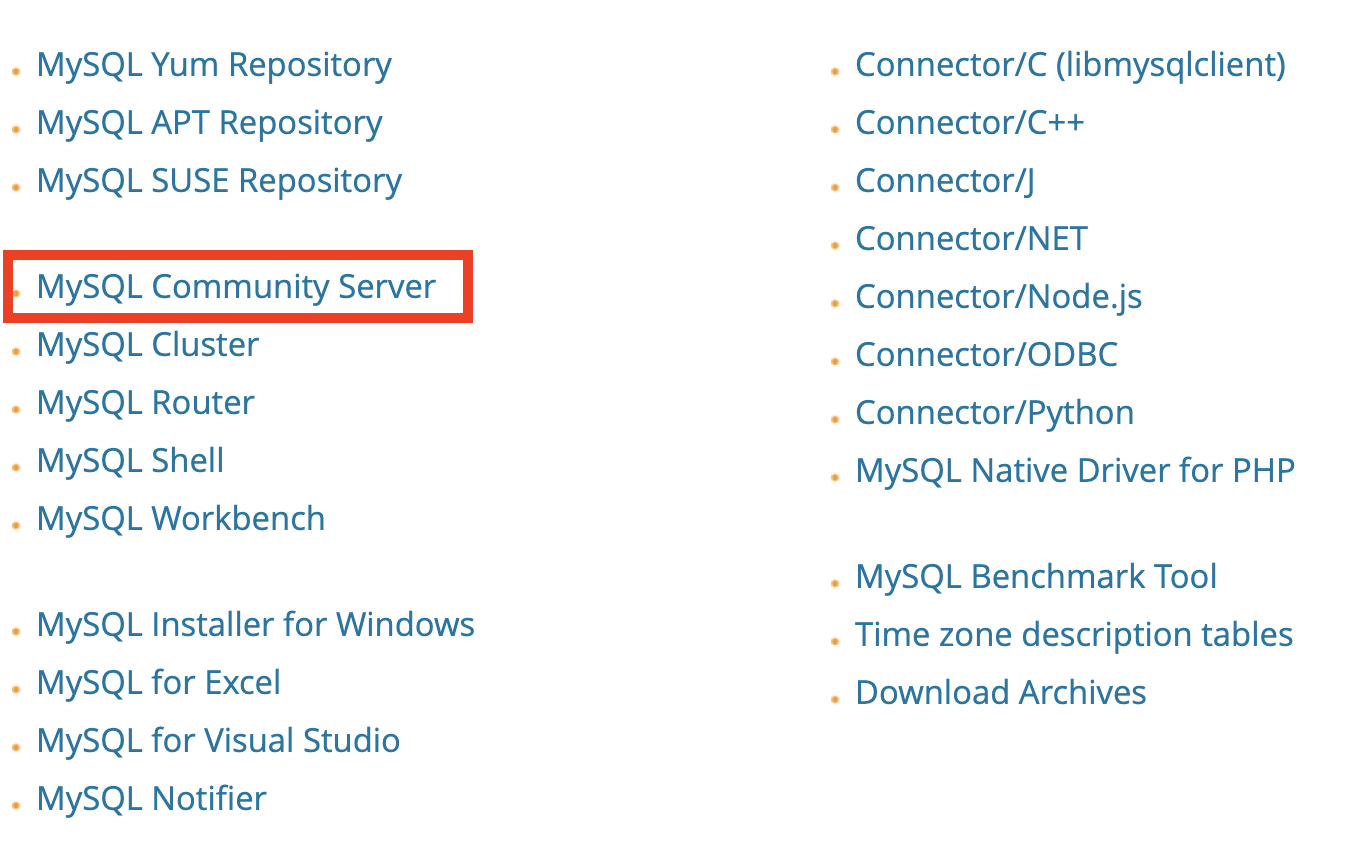
Task: Open Connector/C (libmysqlclient) page
Action: pos(1070,64)
